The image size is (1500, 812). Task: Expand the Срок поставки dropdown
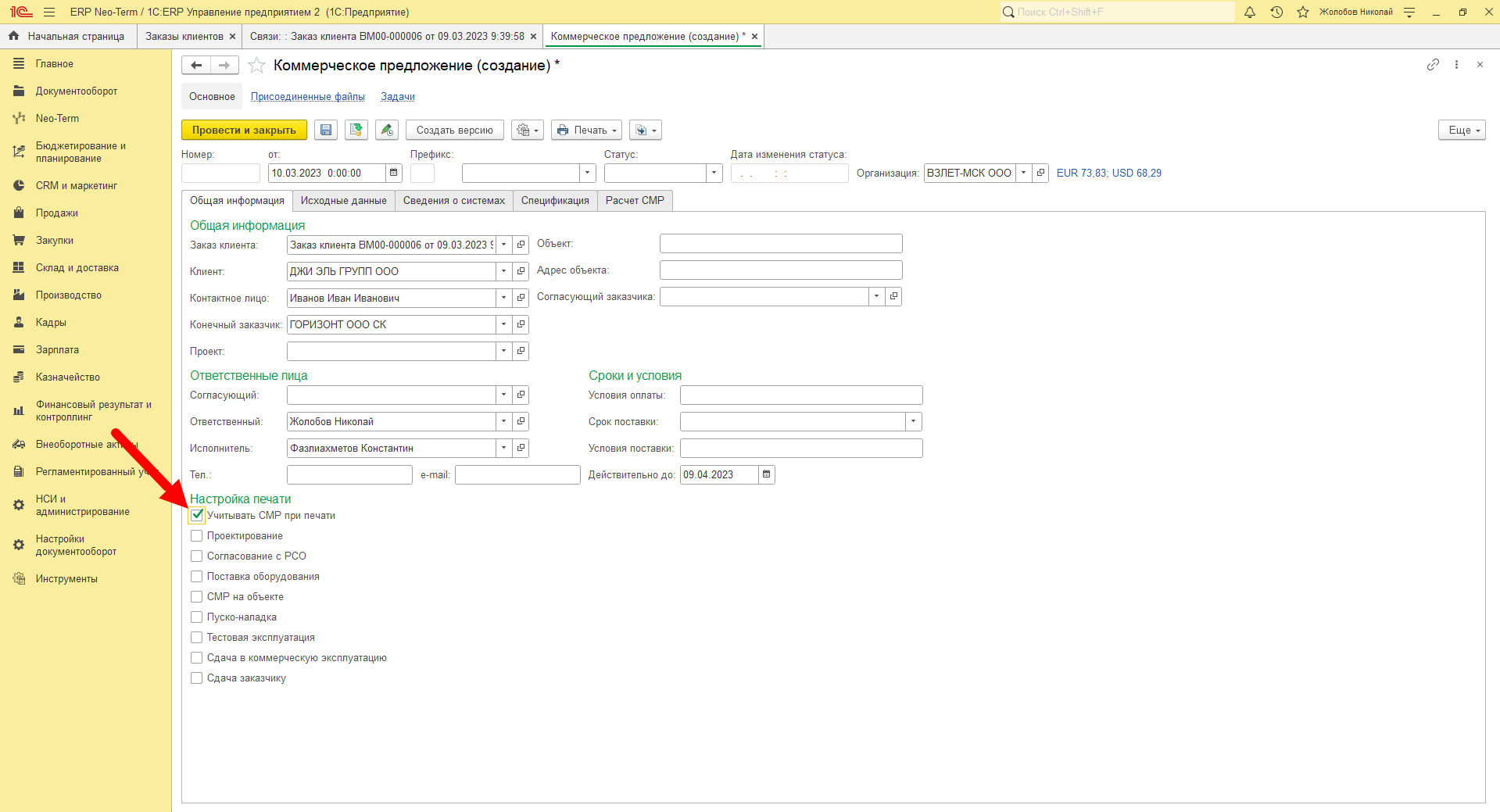point(914,421)
